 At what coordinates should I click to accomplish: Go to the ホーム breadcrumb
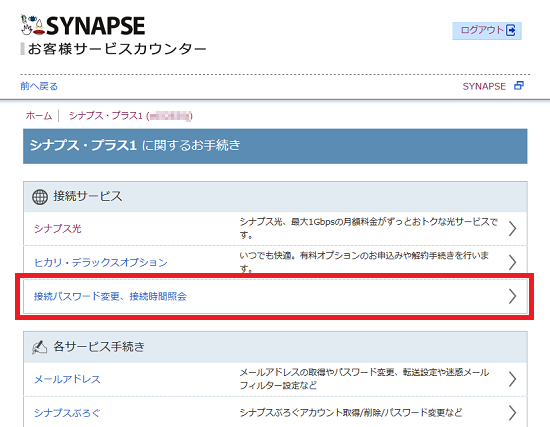coord(39,115)
